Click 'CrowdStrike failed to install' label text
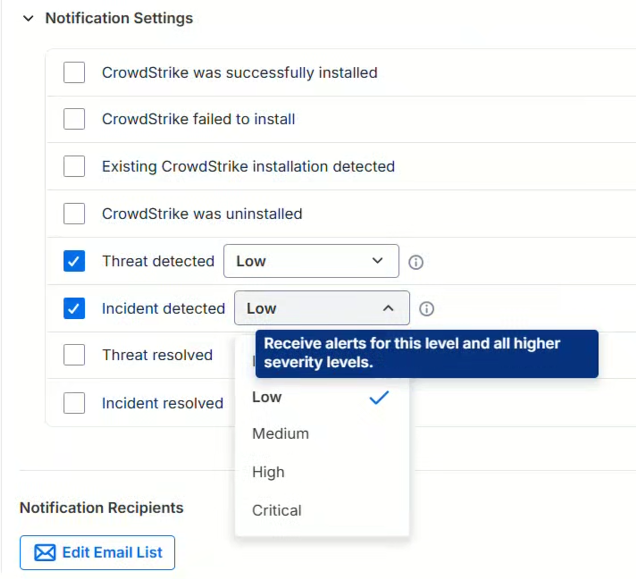 pos(198,119)
